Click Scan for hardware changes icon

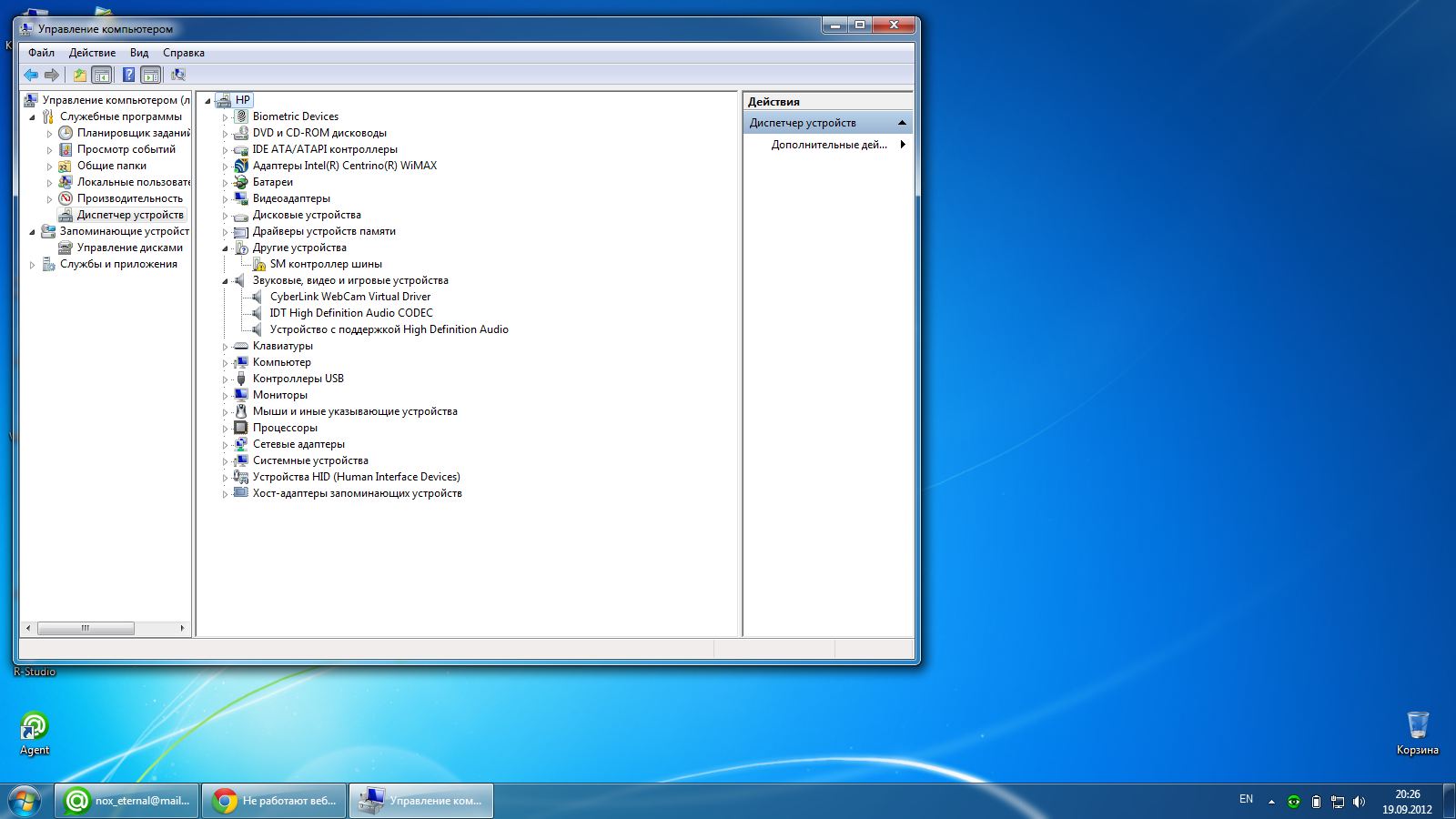pos(178,75)
